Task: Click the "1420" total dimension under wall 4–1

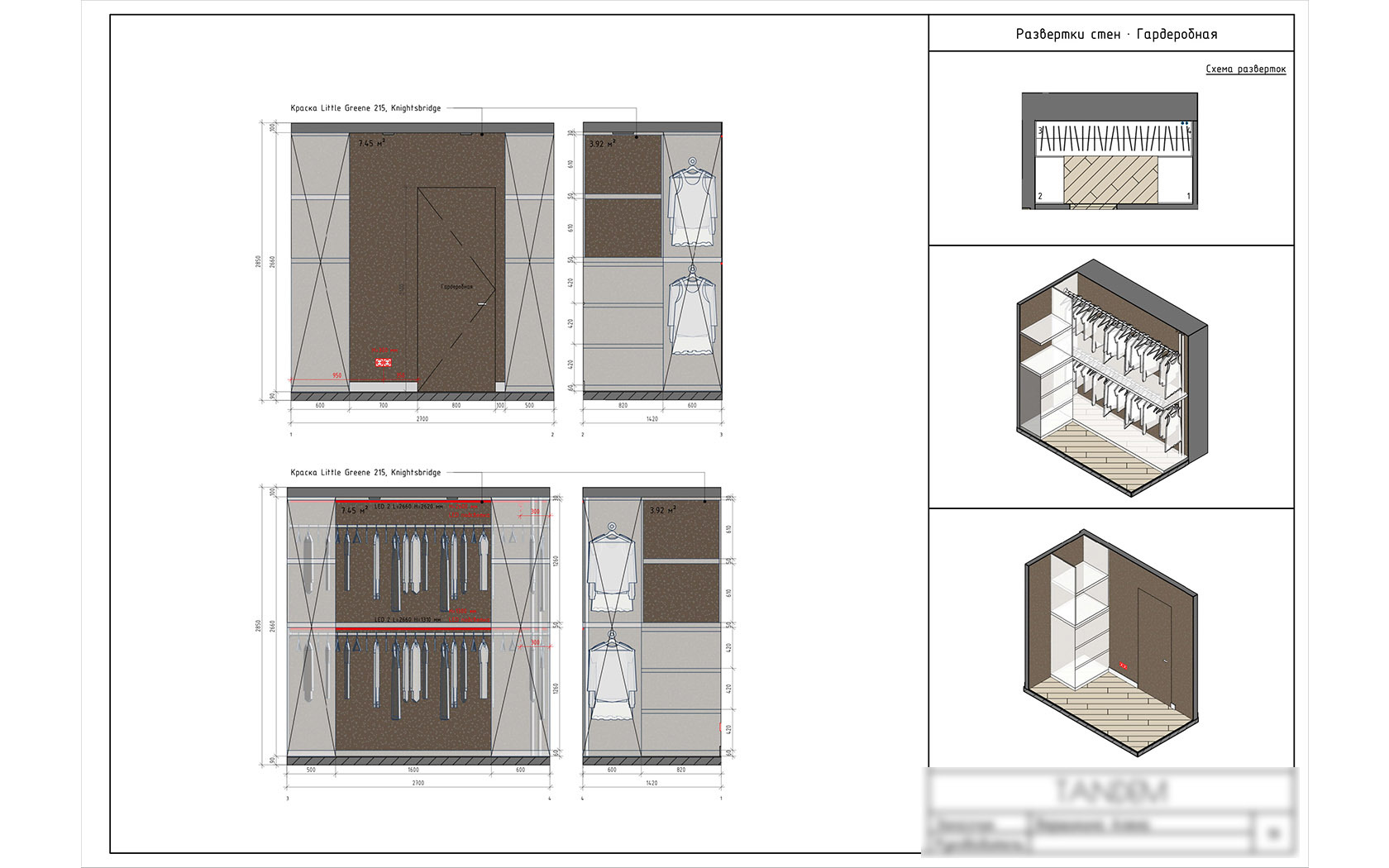Action: click(652, 782)
